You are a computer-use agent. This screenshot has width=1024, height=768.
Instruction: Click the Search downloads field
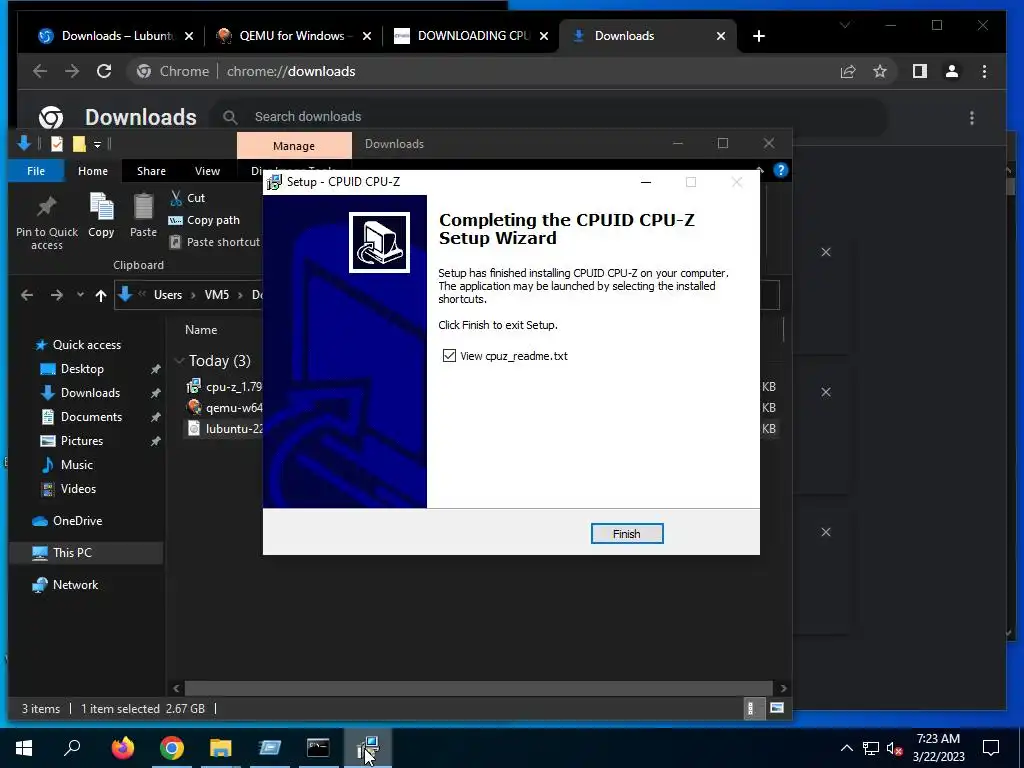tap(549, 117)
